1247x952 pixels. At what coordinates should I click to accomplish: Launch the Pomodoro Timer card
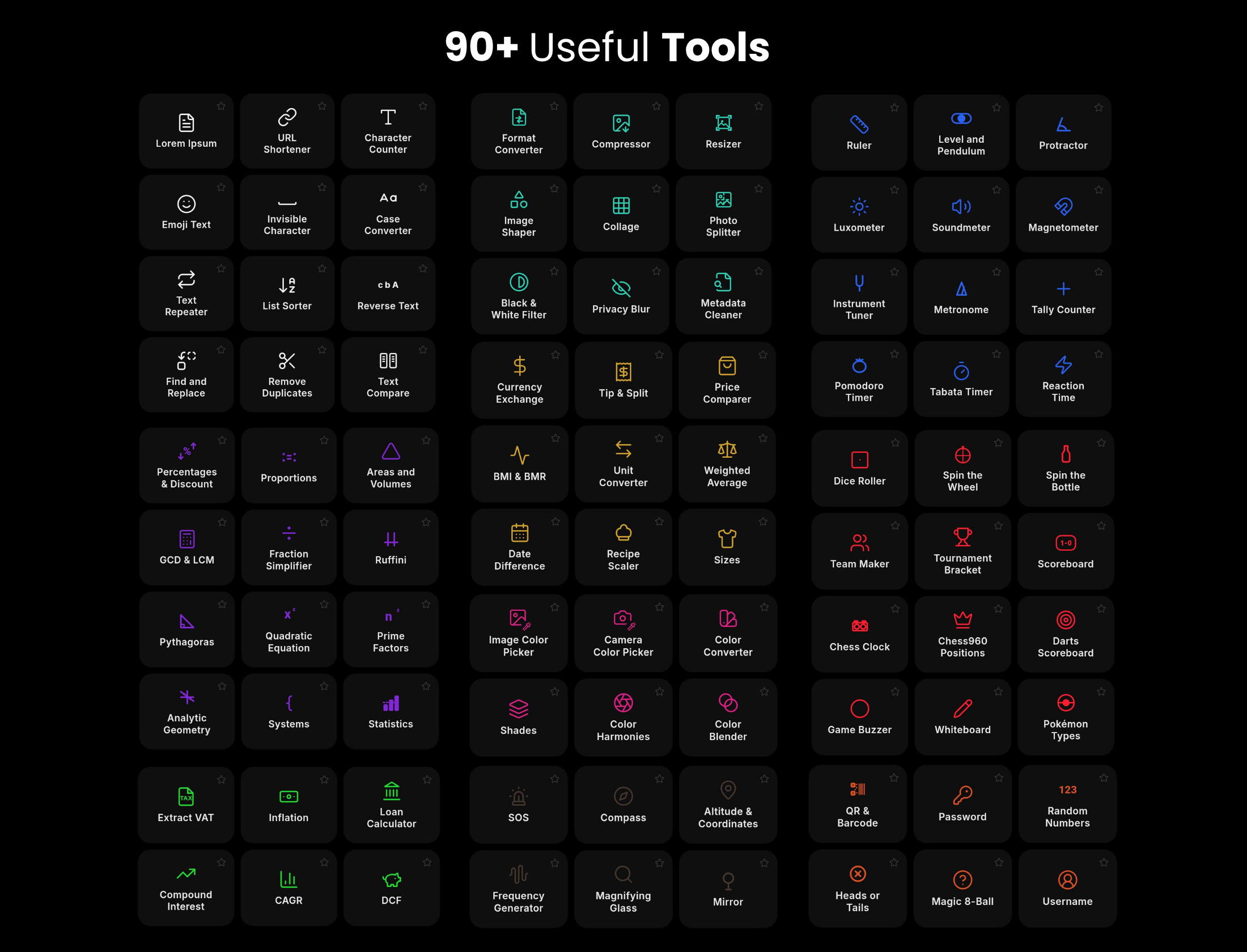point(859,379)
